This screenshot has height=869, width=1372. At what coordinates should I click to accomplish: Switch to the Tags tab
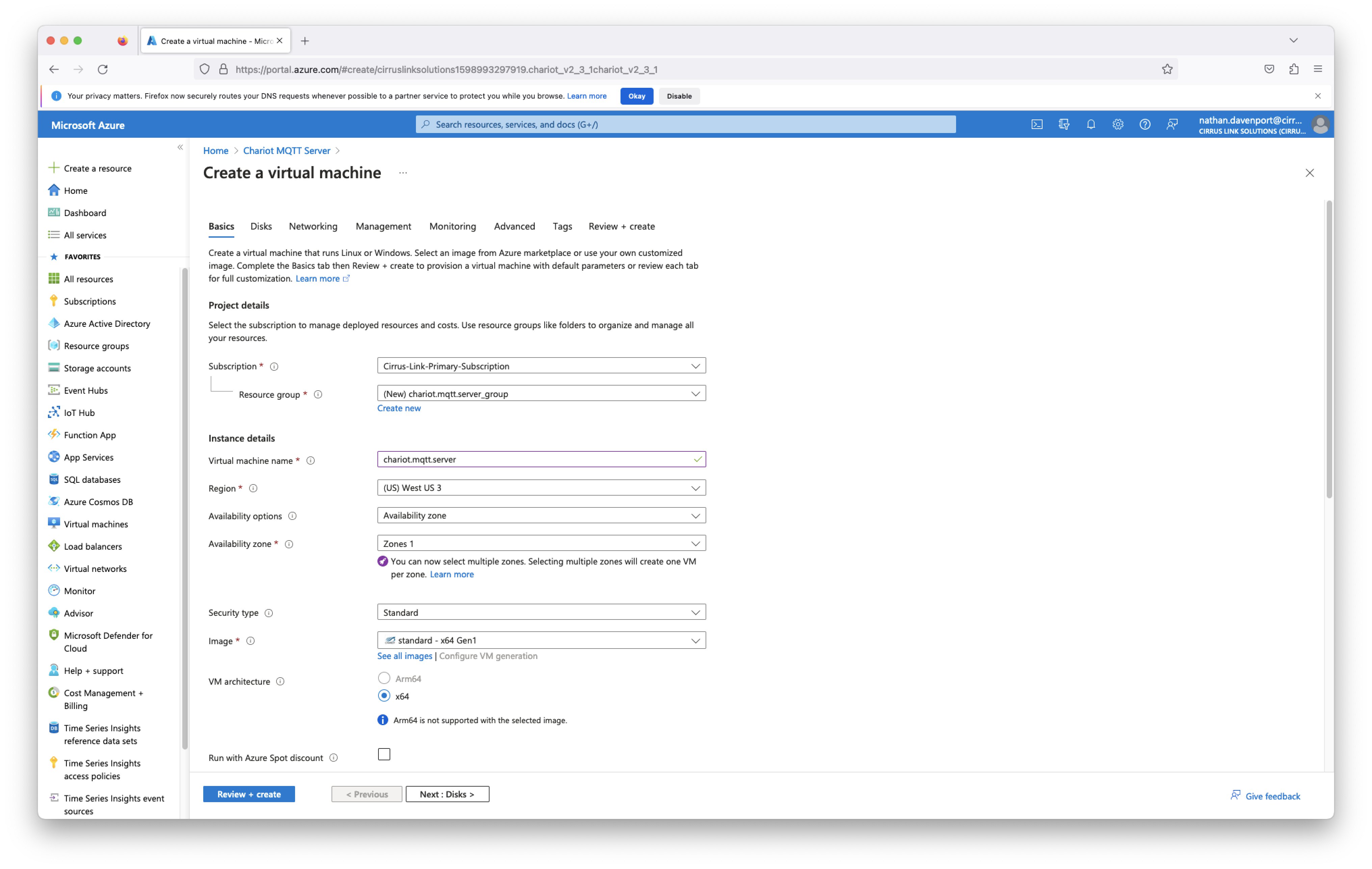(x=562, y=226)
